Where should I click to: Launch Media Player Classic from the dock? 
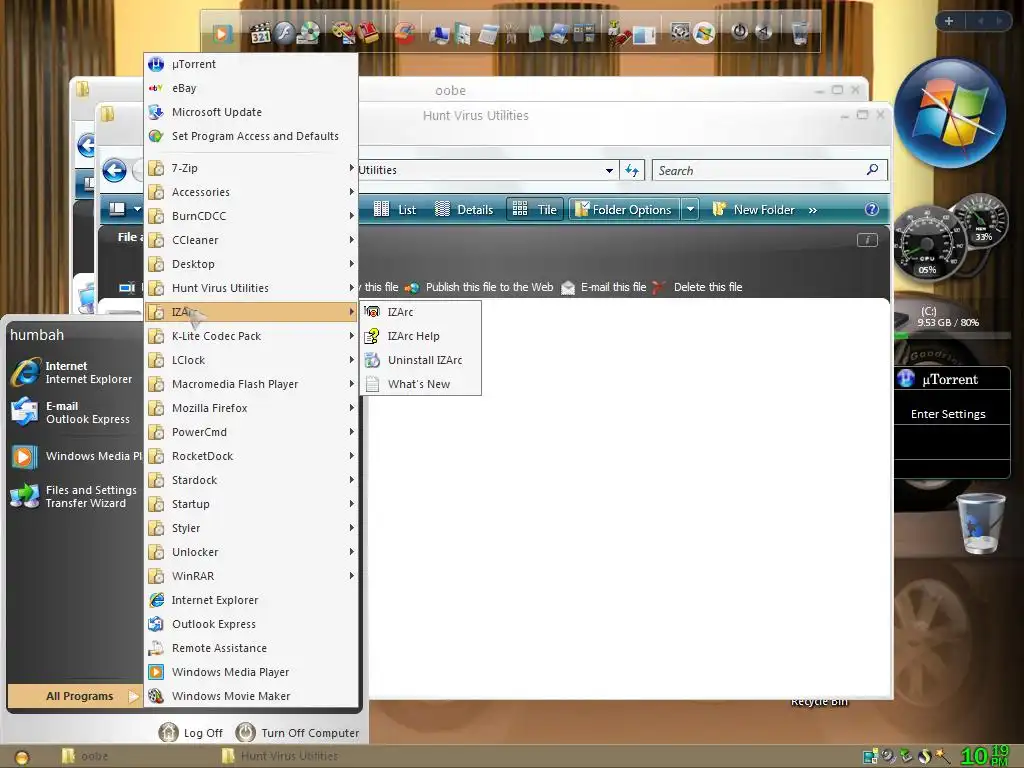point(260,33)
